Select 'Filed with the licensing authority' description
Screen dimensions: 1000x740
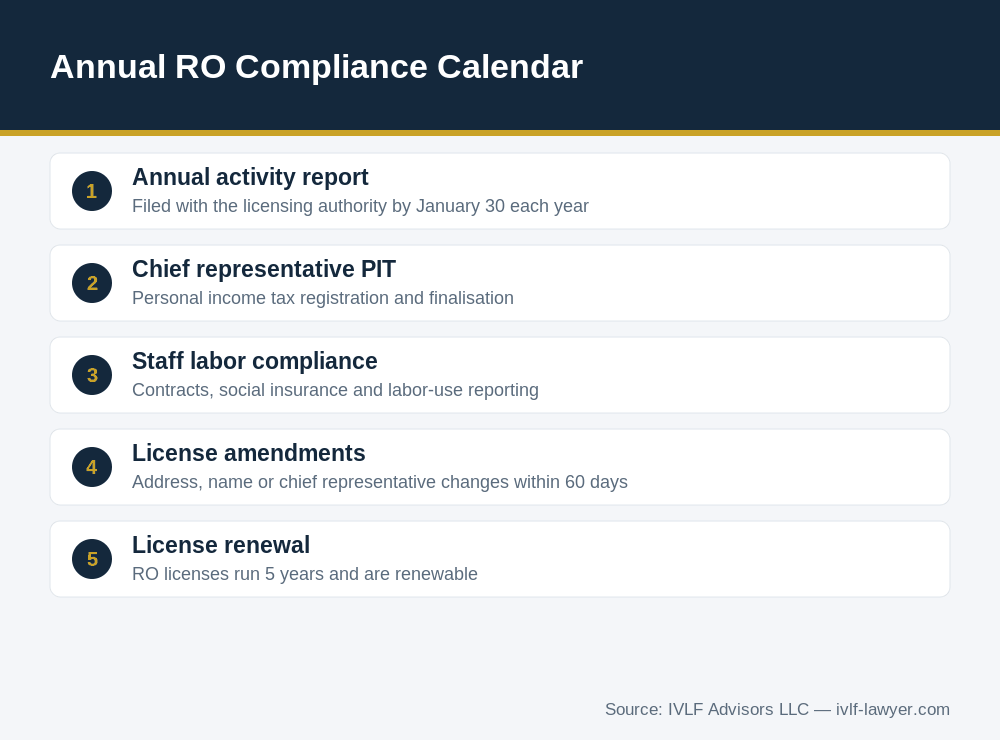pos(360,206)
